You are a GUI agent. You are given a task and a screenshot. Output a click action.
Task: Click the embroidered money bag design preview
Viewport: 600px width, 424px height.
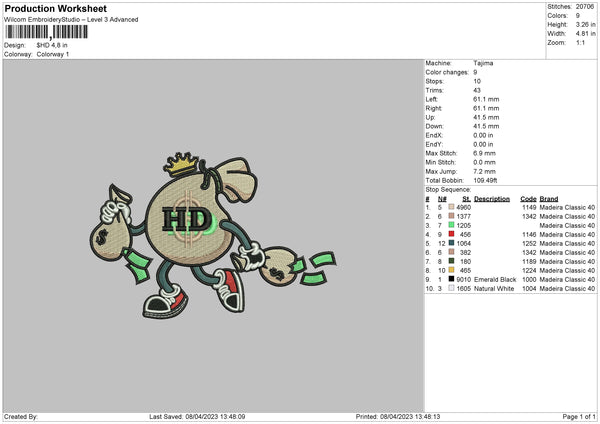coord(213,235)
